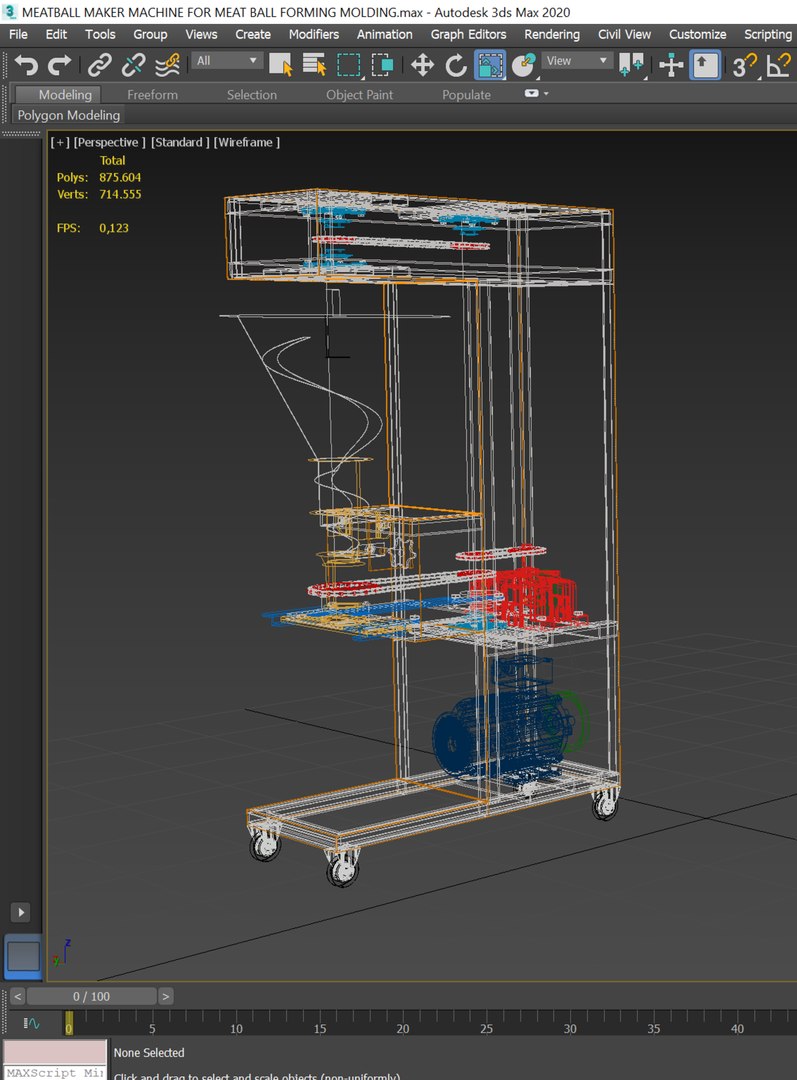
Task: Select the viewport layout thumbnail tab
Action: click(23, 956)
